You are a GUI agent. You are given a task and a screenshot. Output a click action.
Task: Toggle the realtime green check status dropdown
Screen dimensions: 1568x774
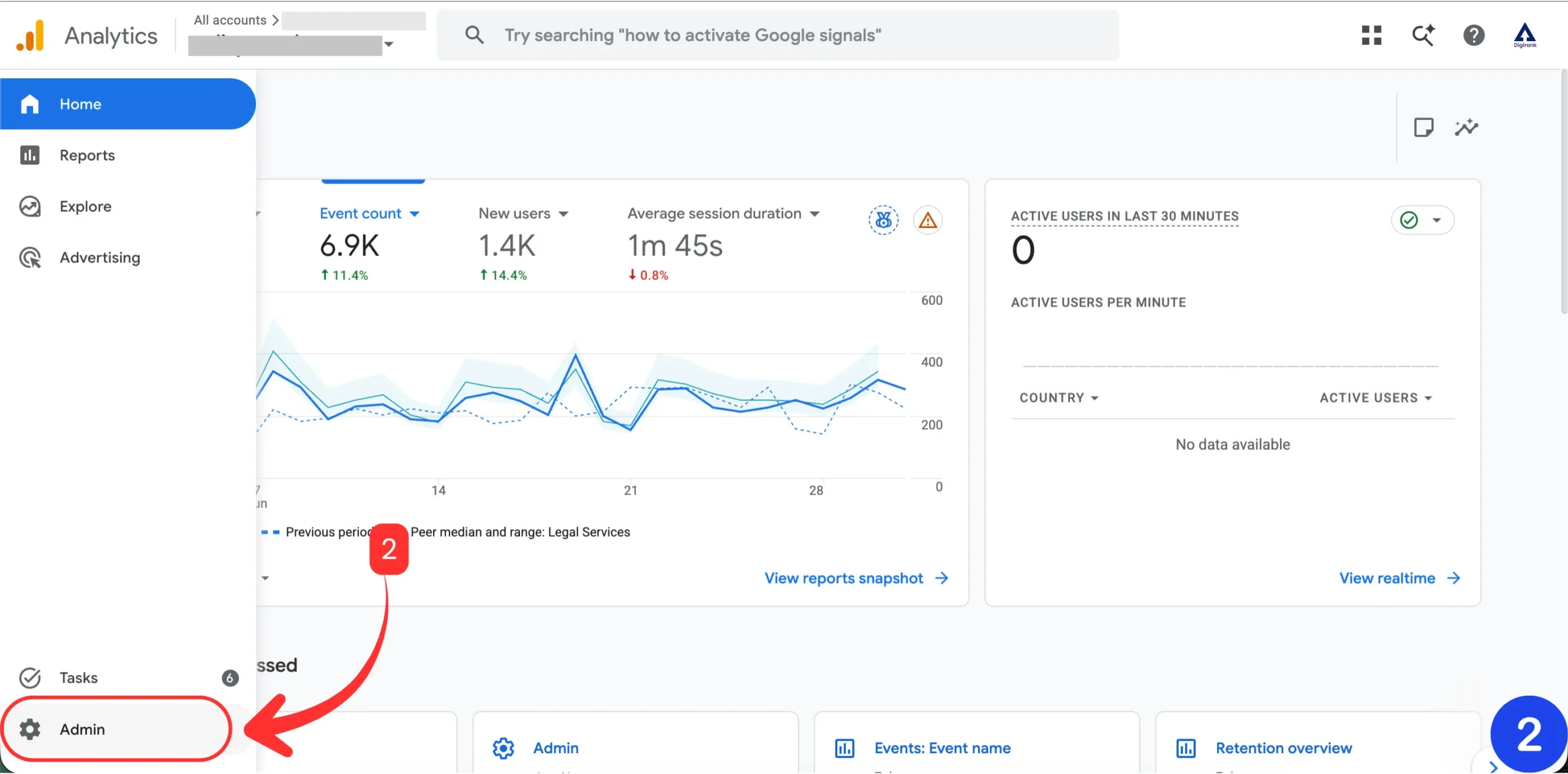(x=1422, y=220)
